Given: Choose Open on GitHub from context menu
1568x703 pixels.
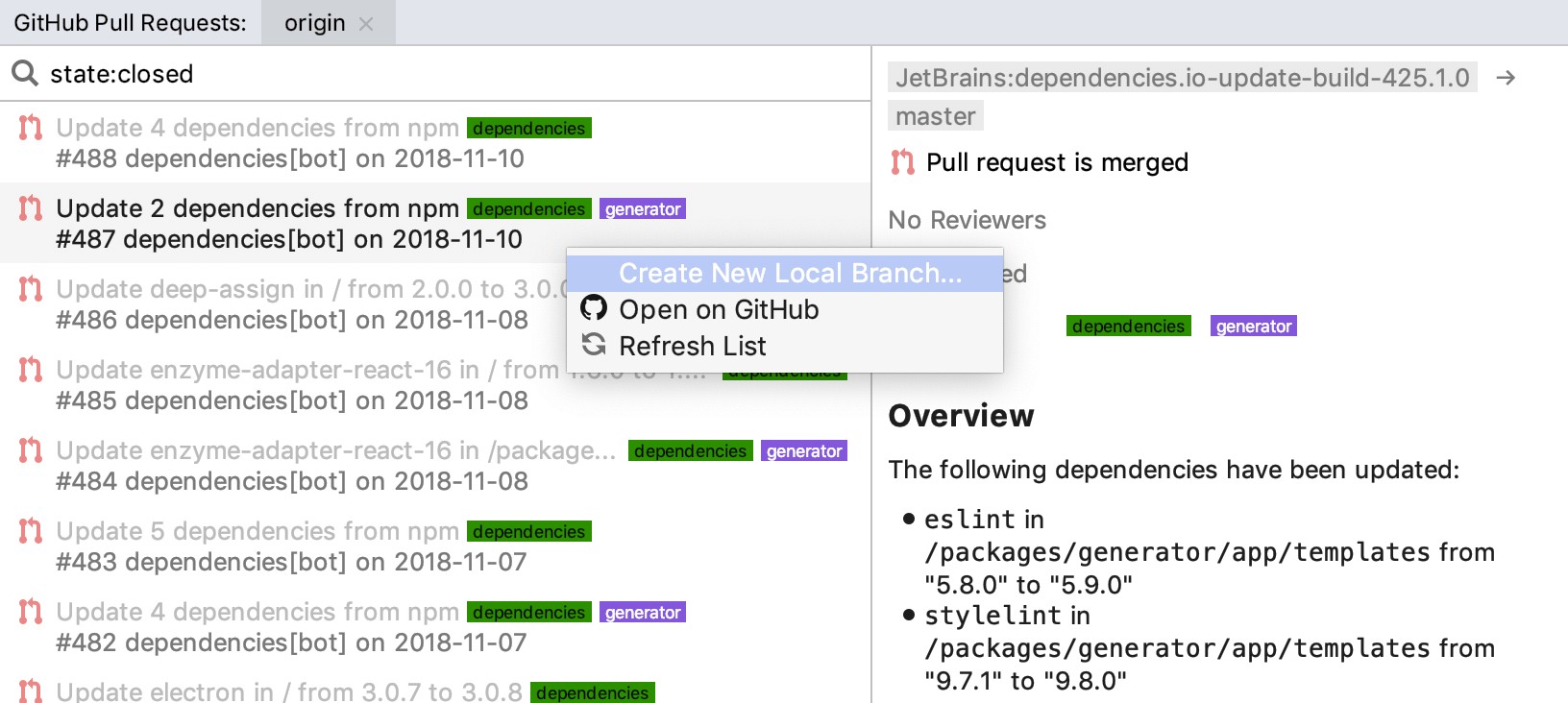Looking at the screenshot, I should pyautogui.click(x=719, y=309).
